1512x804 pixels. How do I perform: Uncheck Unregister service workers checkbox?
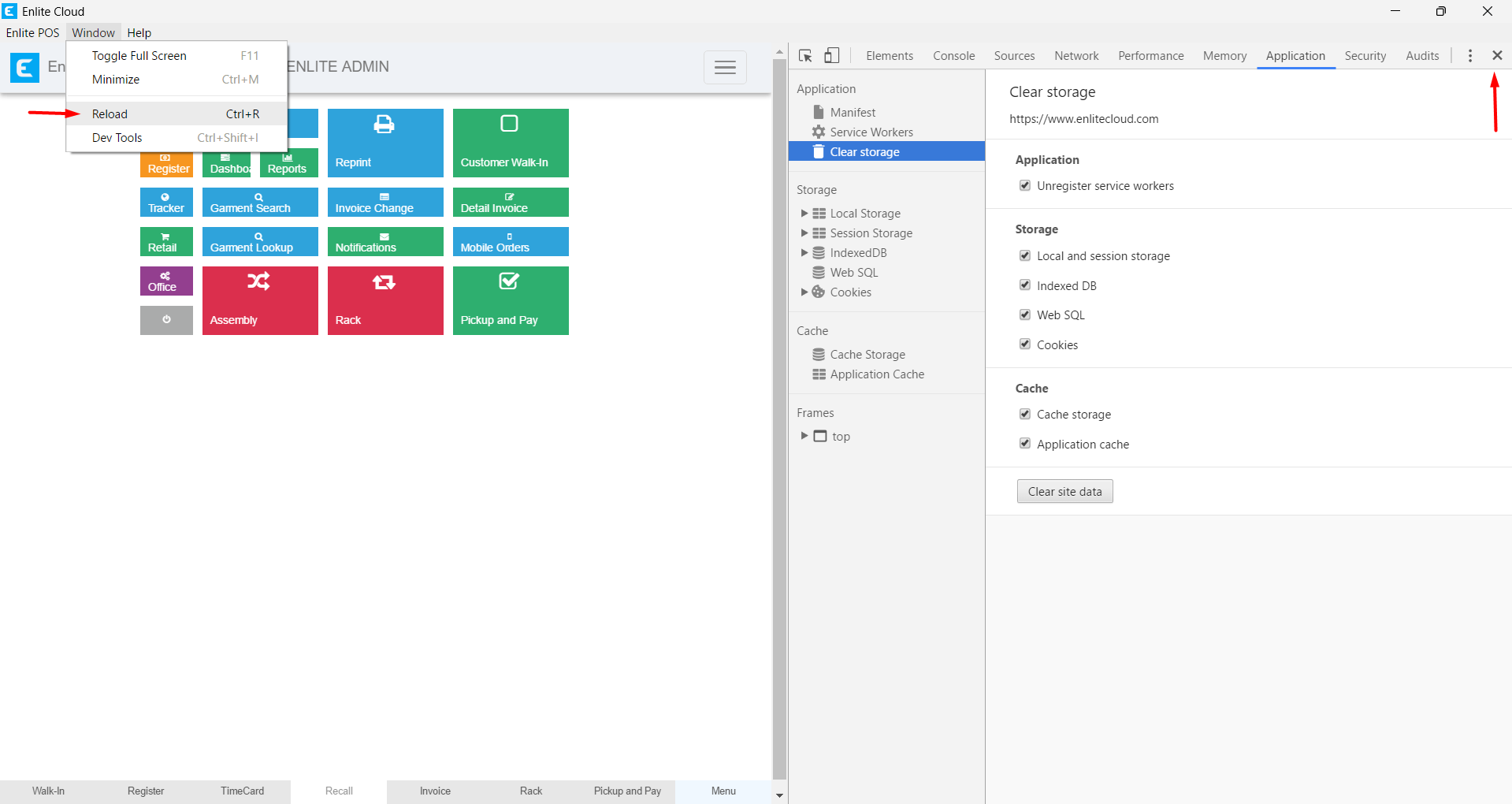1025,186
